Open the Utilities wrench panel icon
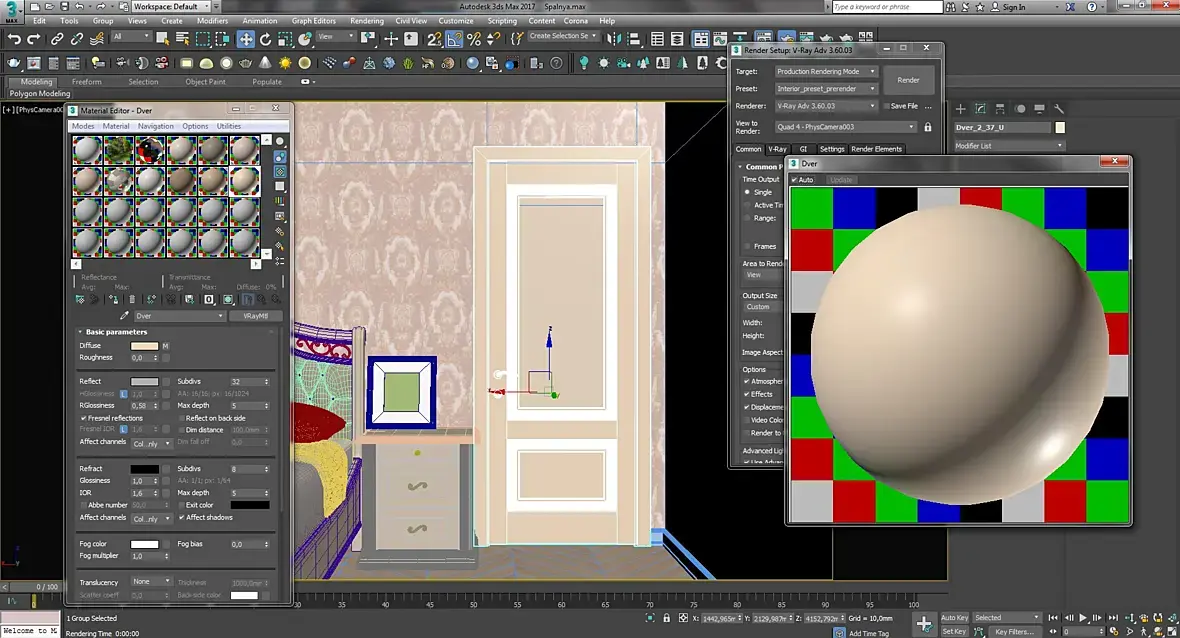Viewport: 1180px width, 638px height. (x=1059, y=109)
